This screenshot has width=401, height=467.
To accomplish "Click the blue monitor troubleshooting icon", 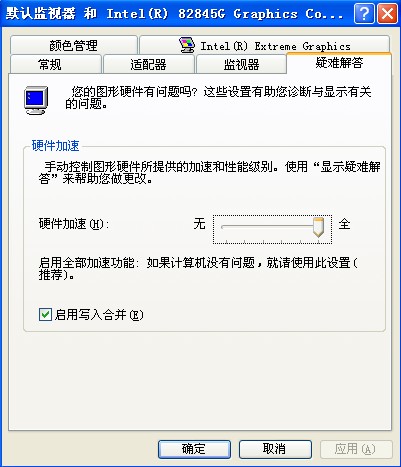I will [x=36, y=100].
